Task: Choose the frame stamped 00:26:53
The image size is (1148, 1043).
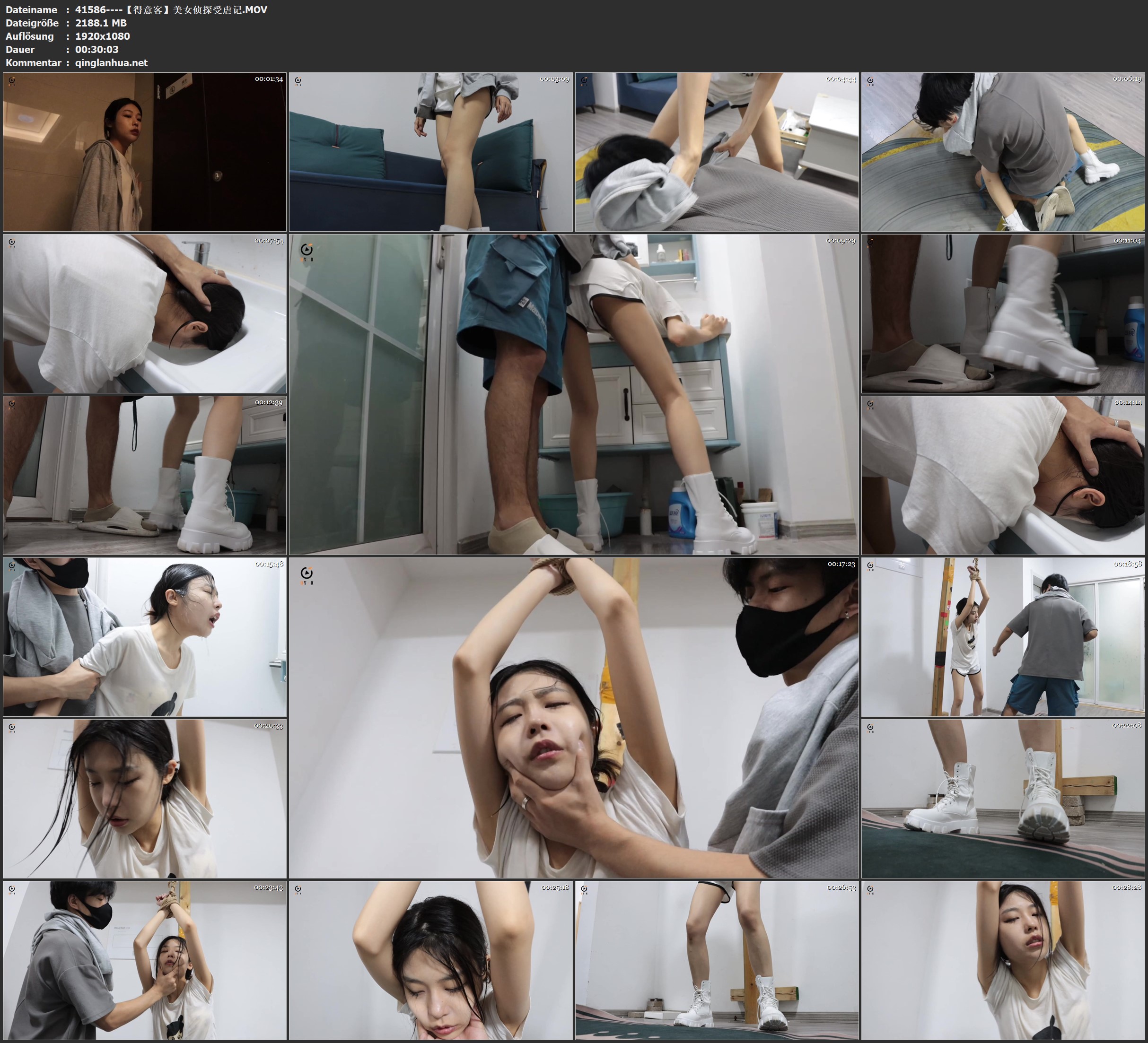Action: tap(717, 960)
